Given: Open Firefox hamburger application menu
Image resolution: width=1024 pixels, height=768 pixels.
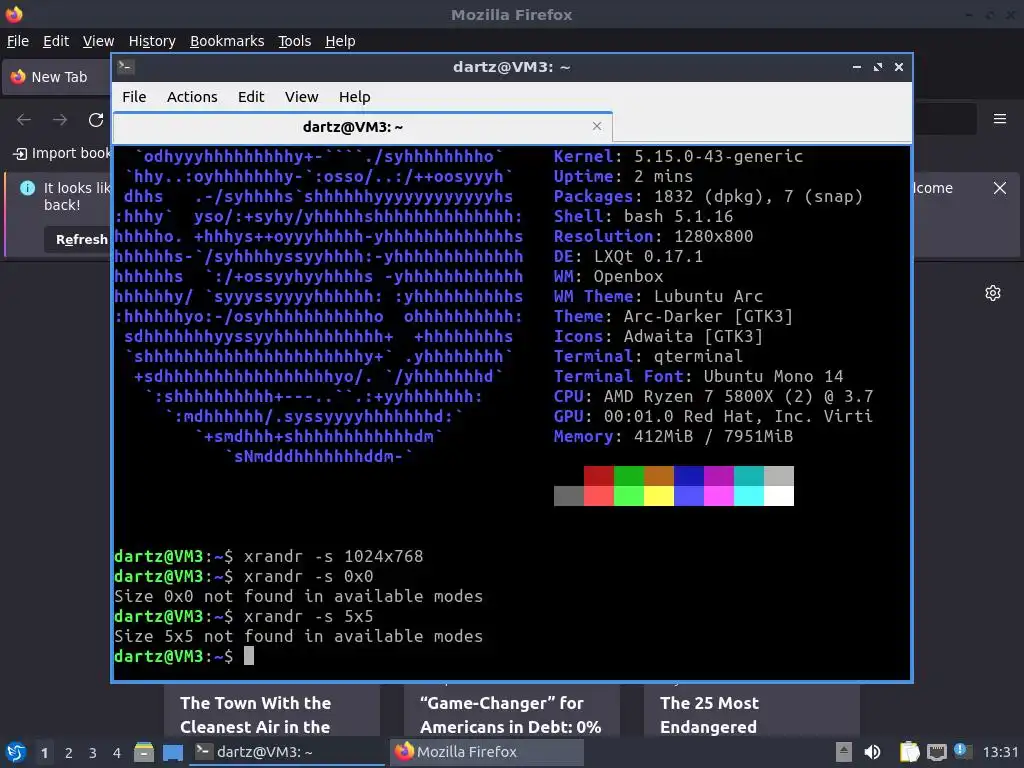Looking at the screenshot, I should coord(999,119).
